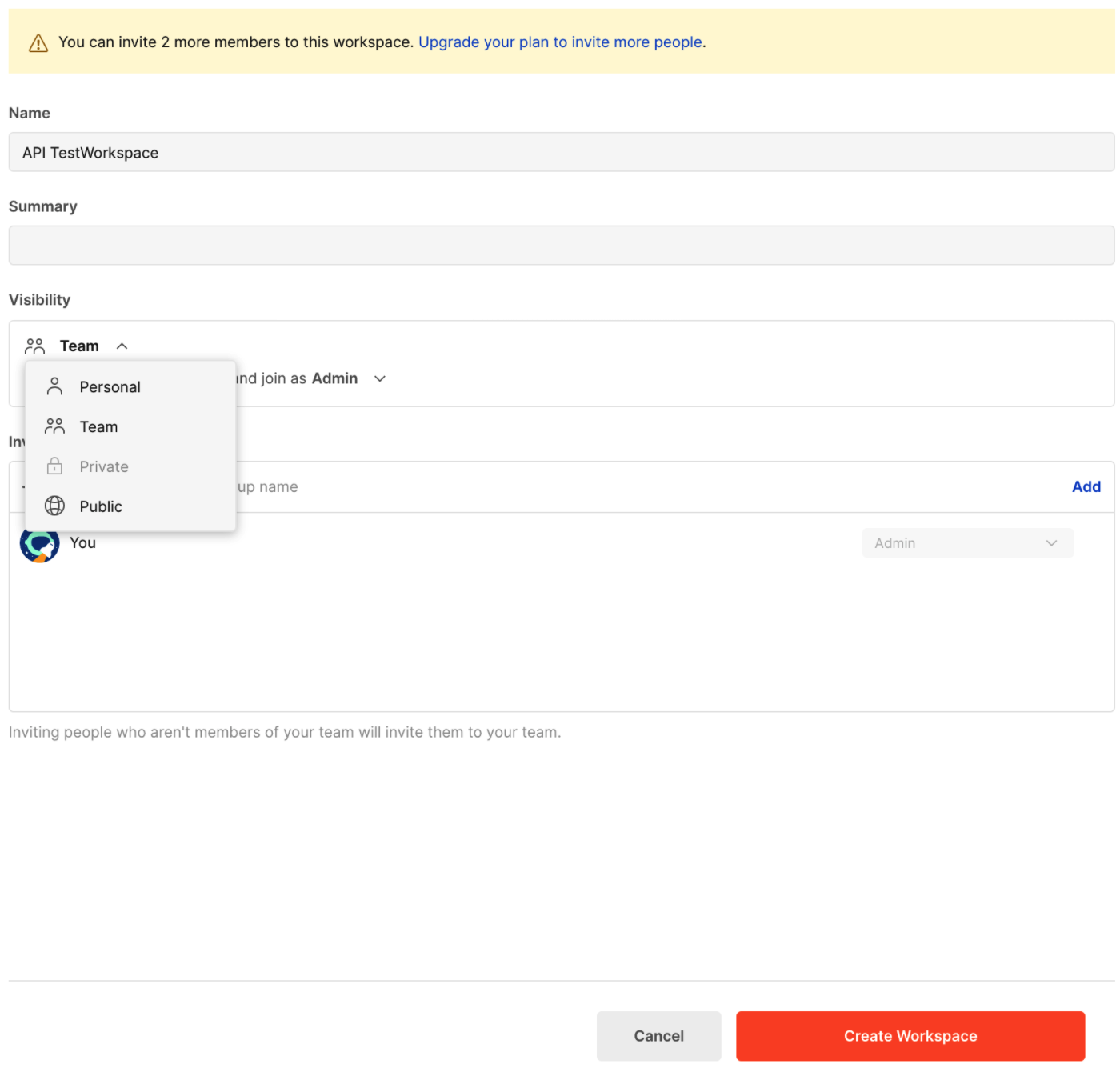Viewport: 1120px width, 1072px height.
Task: Click your profile avatar in members list
Action: click(40, 544)
